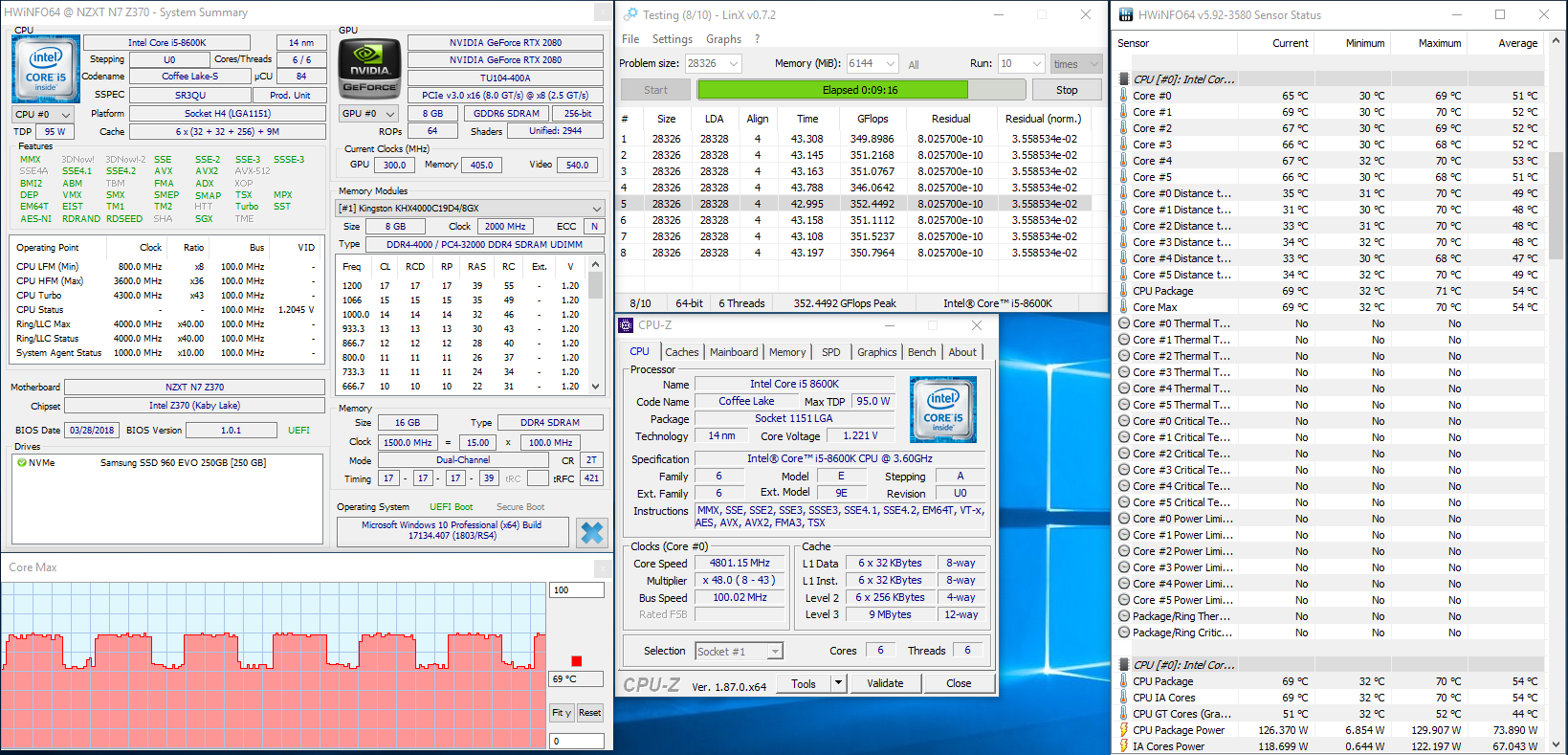Image resolution: width=1568 pixels, height=755 pixels.
Task: Click thermometer icon next to Core Max sensor
Action: point(1124,307)
